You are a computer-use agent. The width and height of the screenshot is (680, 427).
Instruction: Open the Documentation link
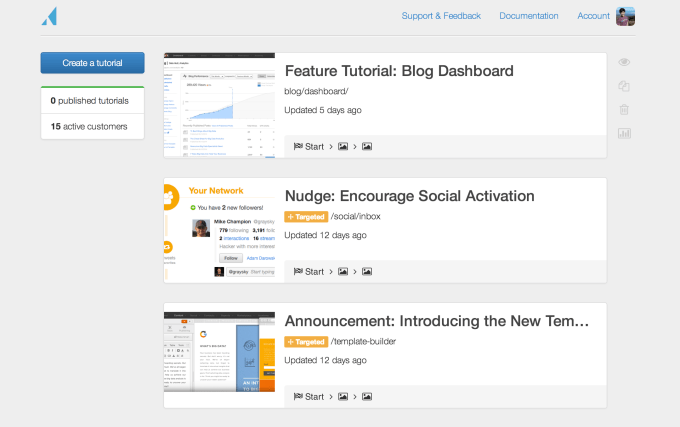tap(529, 16)
